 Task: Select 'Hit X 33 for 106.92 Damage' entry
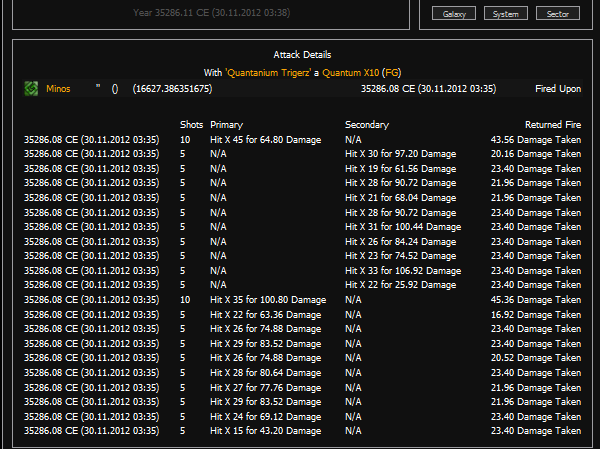point(403,271)
